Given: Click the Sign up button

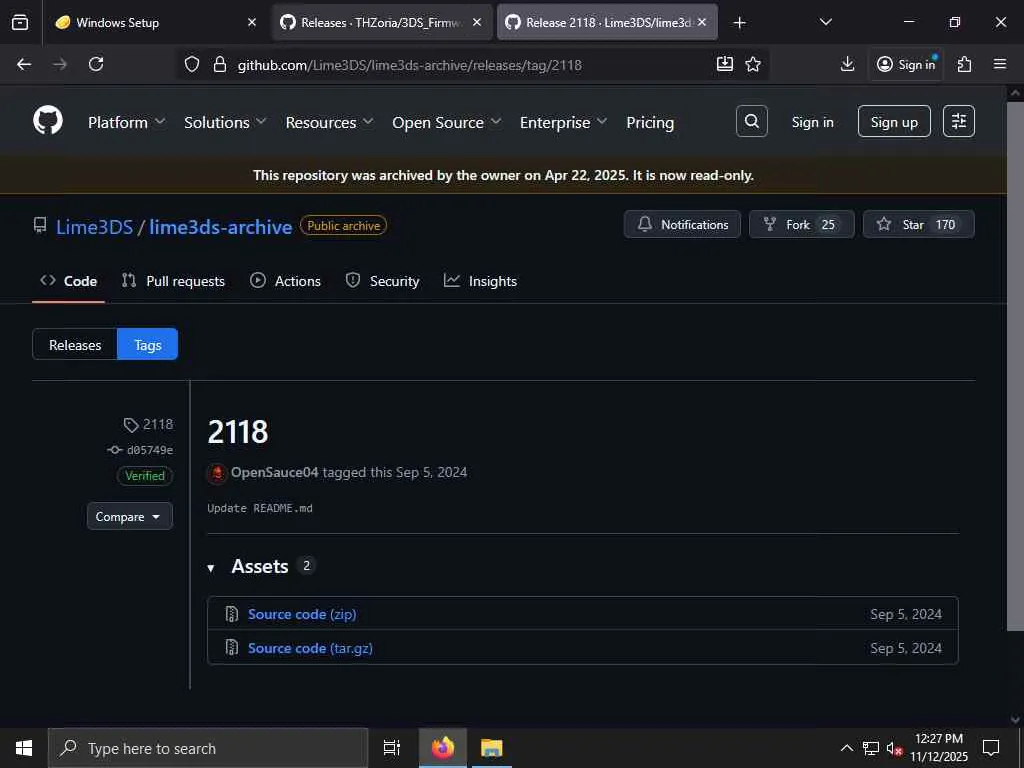Looking at the screenshot, I should pyautogui.click(x=894, y=121).
